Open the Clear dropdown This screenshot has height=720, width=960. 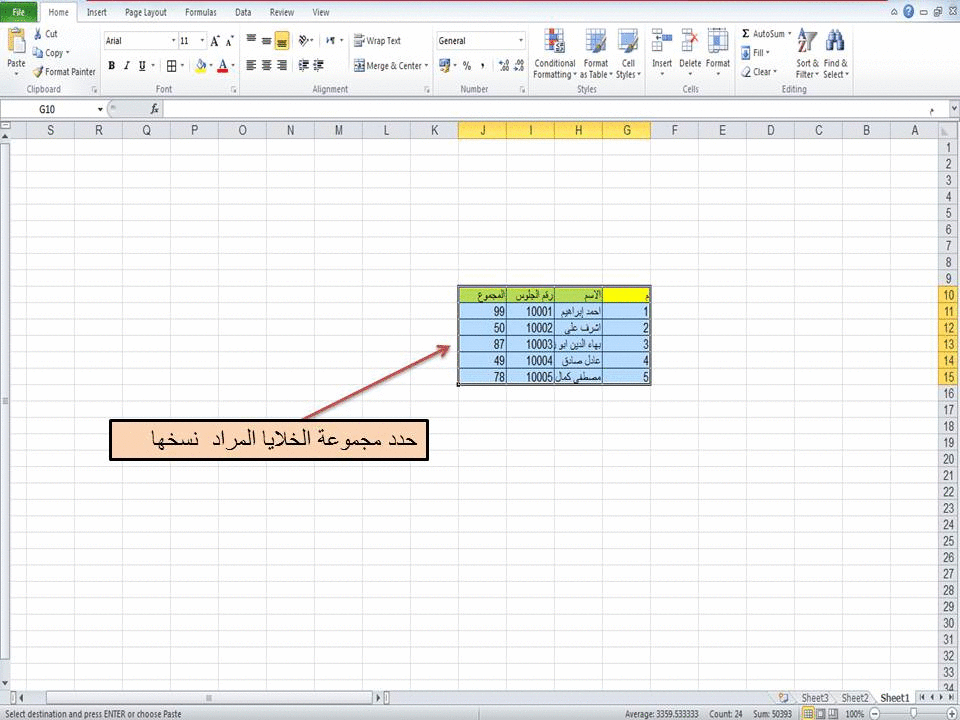point(759,72)
